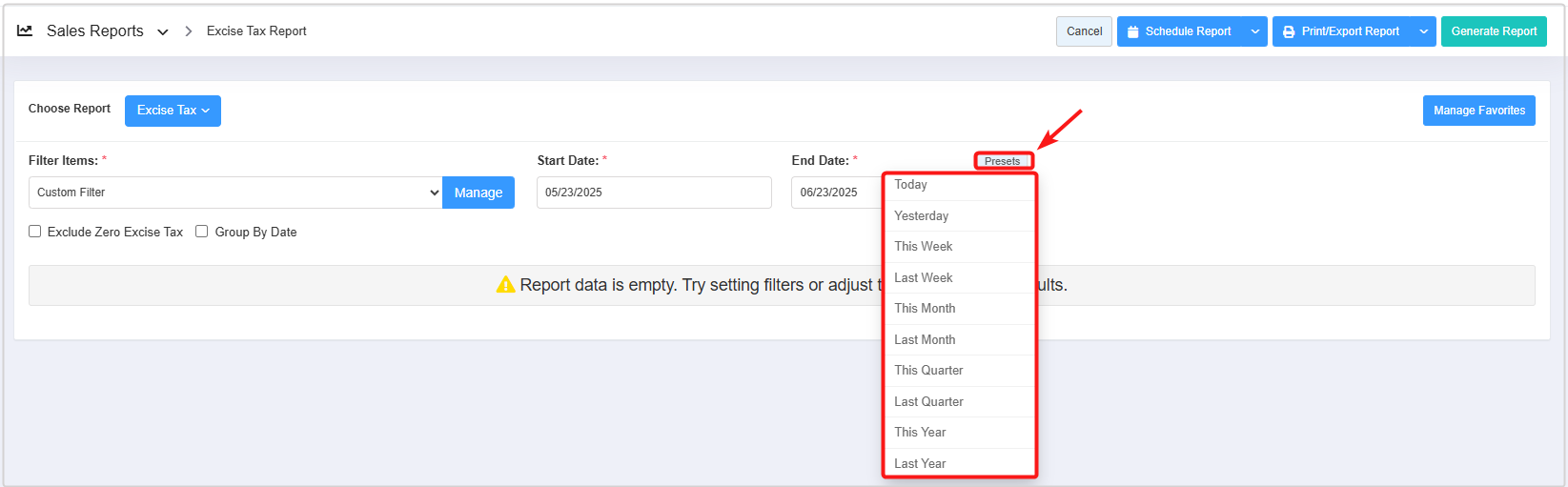
Task: Open the Print/Export Report dropdown arrow
Action: click(x=1423, y=31)
